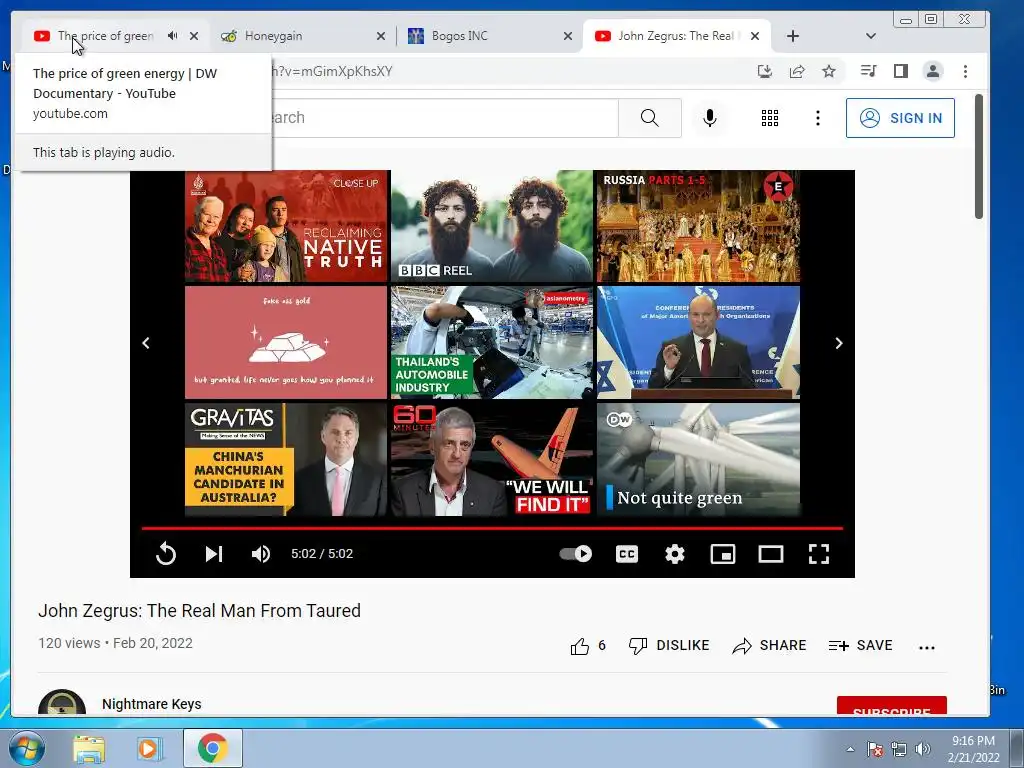
Task: Open the tab search dropdown chevron
Action: (x=871, y=36)
